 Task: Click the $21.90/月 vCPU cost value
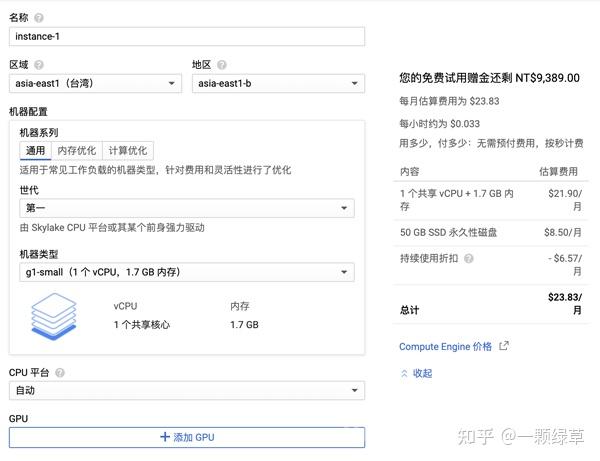tap(565, 200)
